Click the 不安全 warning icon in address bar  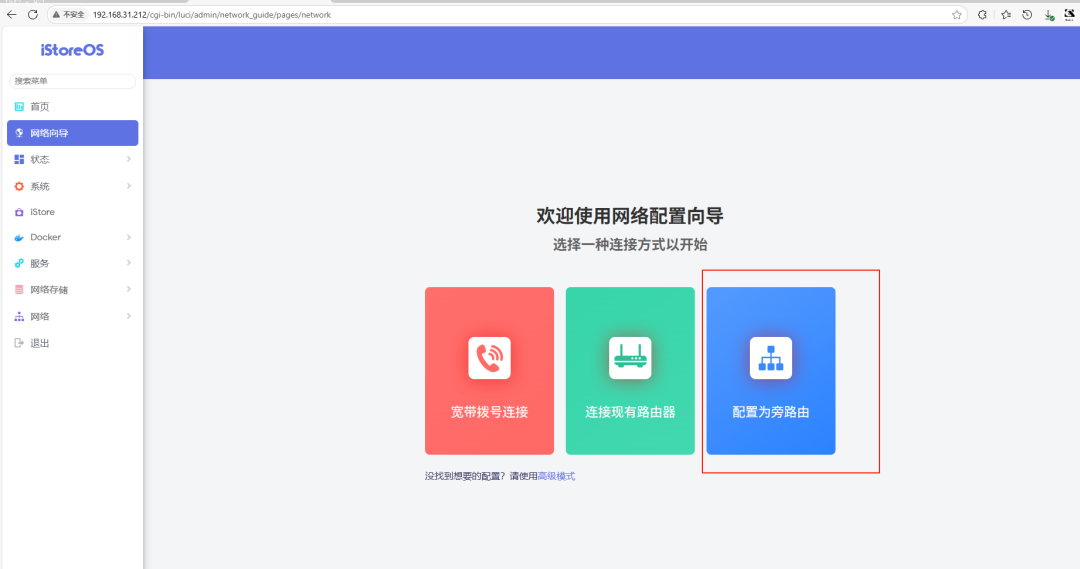pos(56,14)
